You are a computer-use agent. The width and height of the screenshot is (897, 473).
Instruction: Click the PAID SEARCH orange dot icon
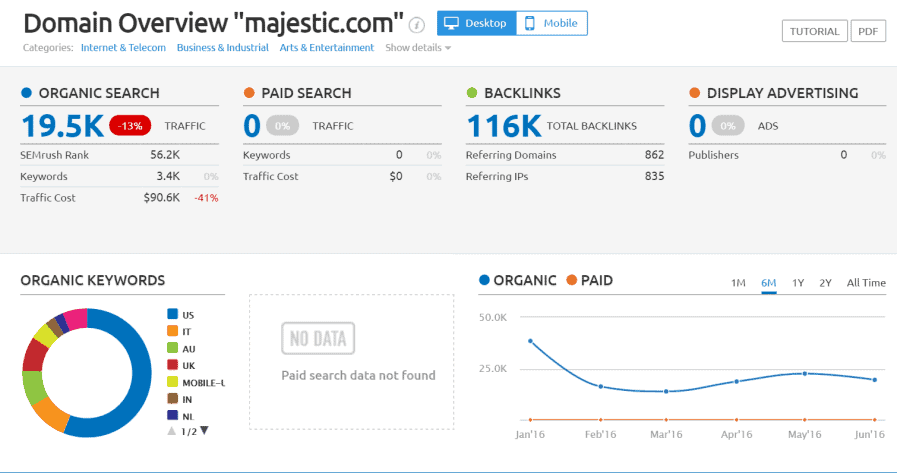(249, 93)
